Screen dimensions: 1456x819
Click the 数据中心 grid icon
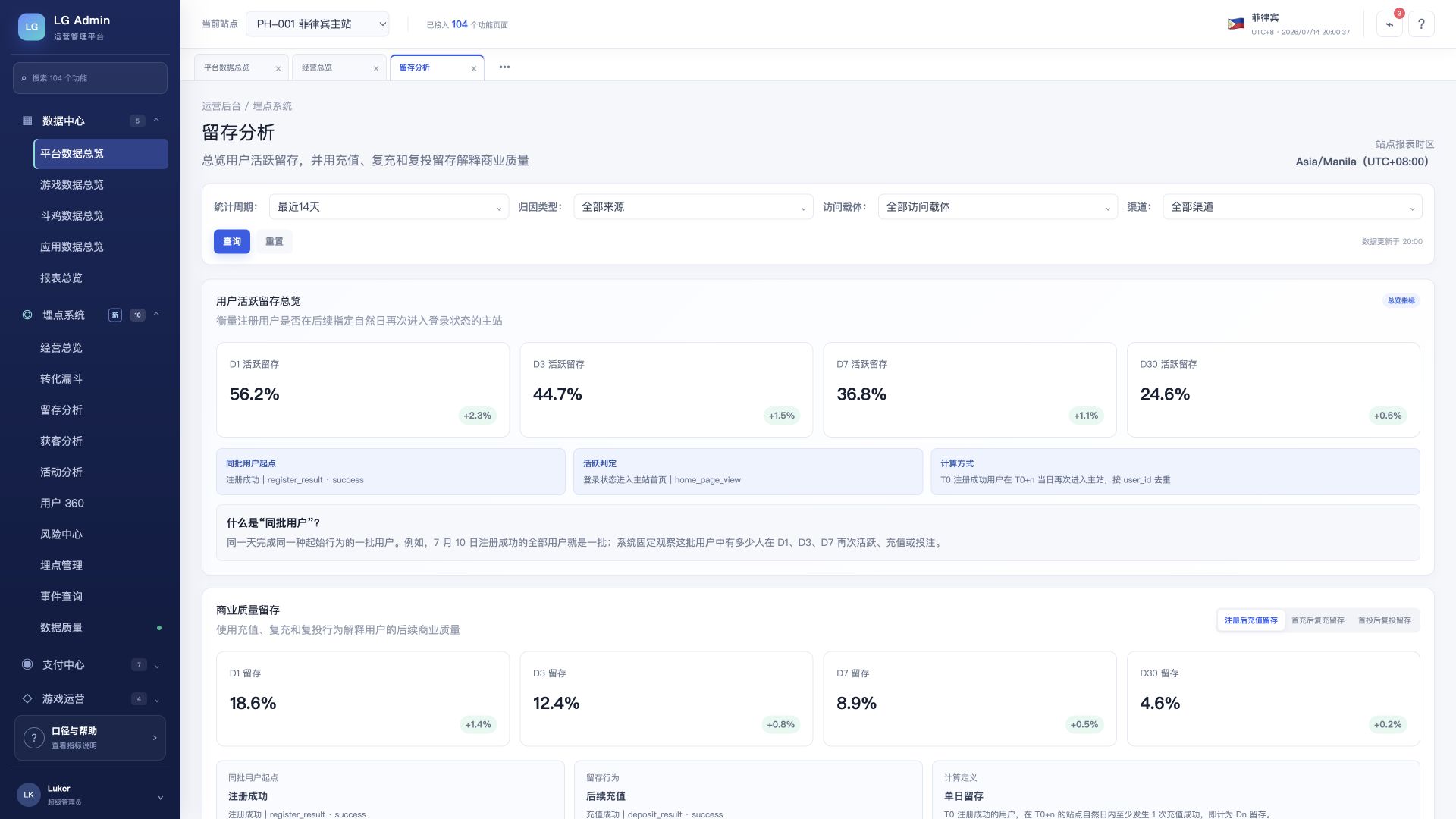[x=27, y=121]
